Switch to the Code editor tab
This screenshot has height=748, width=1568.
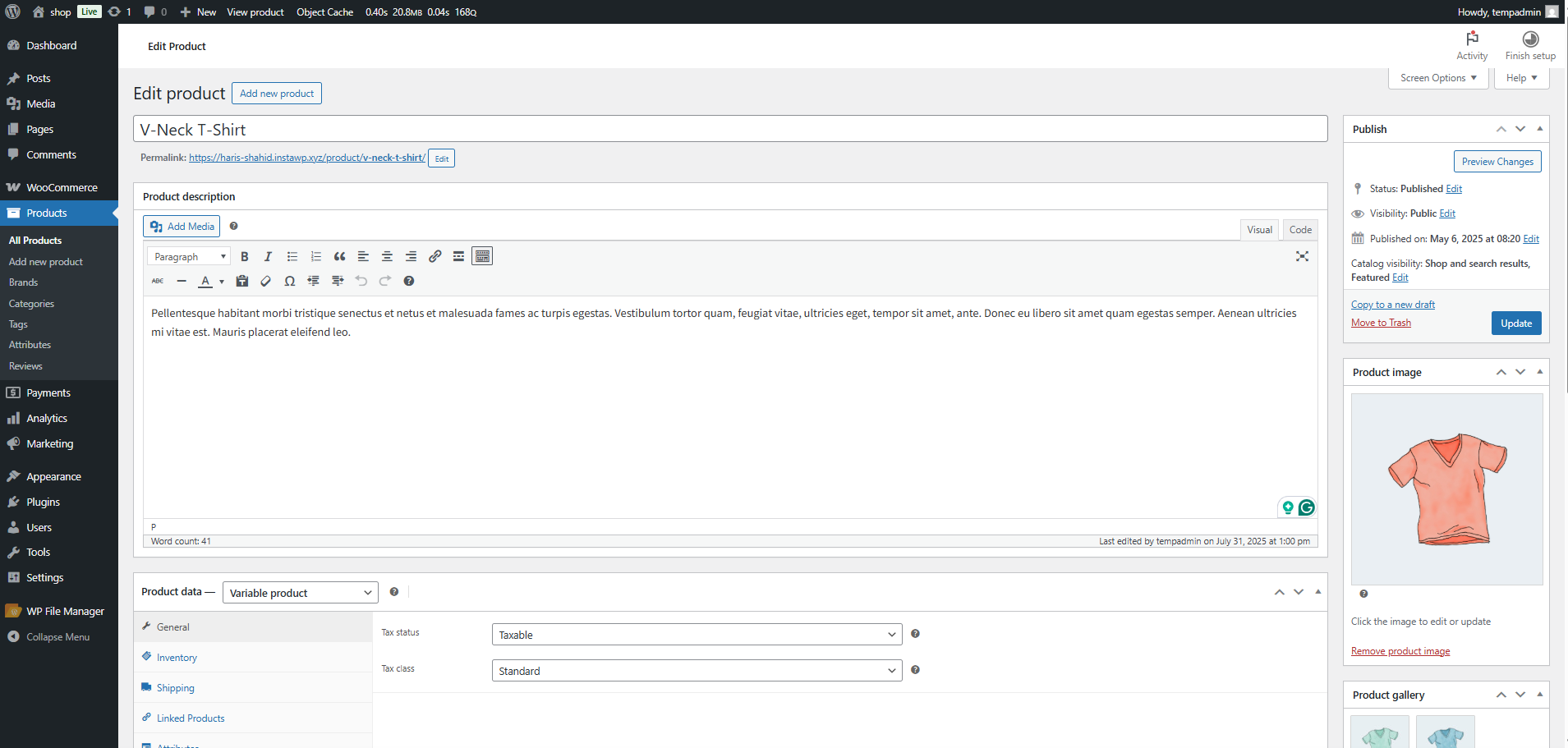(x=1299, y=230)
